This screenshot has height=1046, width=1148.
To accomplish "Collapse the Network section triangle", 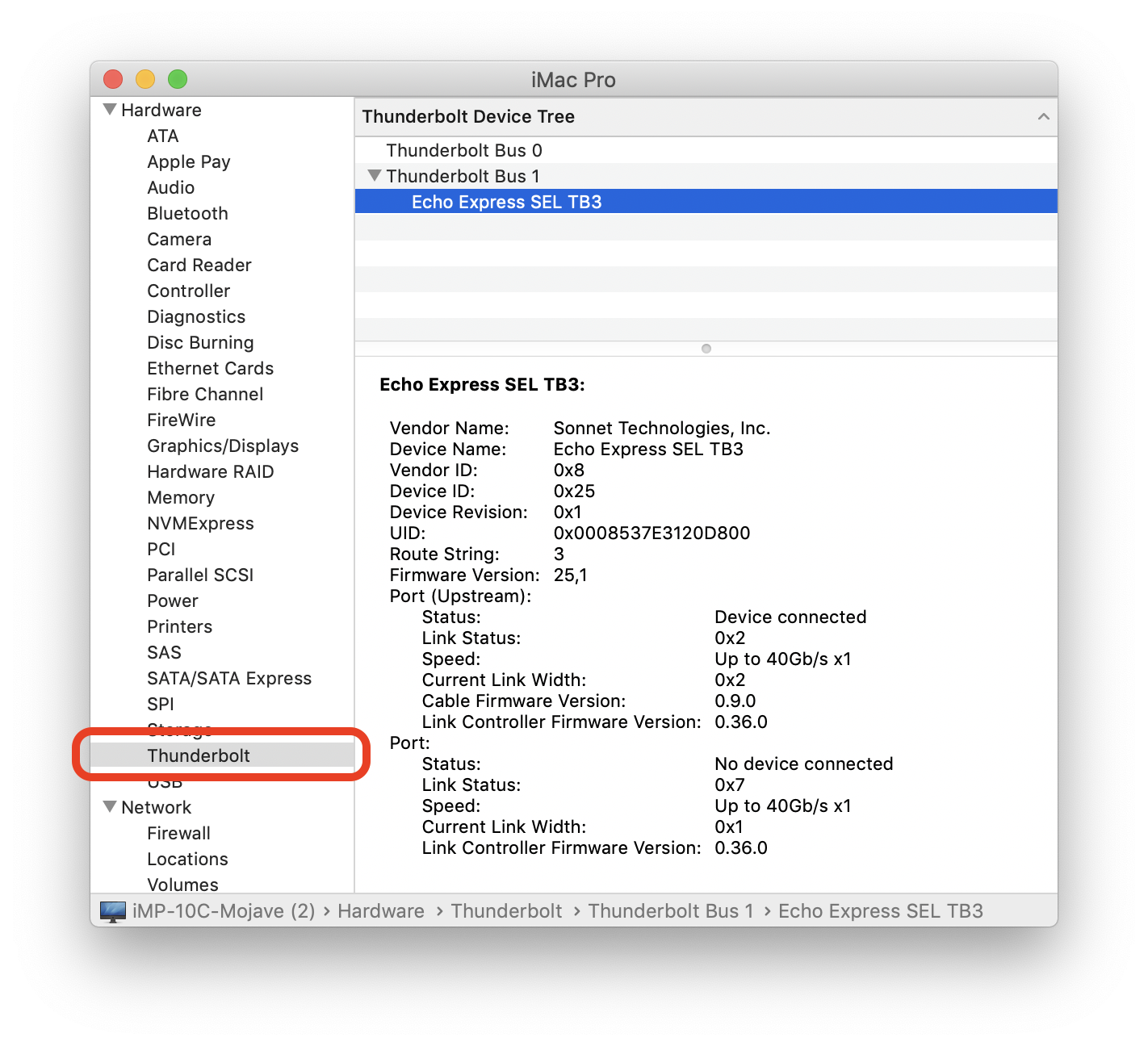I will pyautogui.click(x=110, y=806).
